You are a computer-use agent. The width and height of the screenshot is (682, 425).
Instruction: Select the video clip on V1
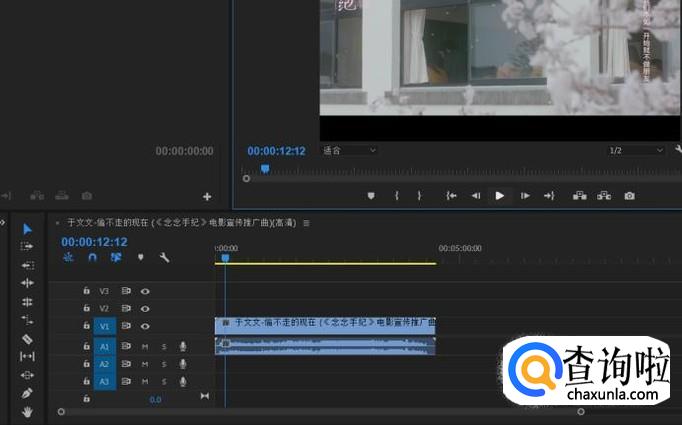click(x=325, y=325)
